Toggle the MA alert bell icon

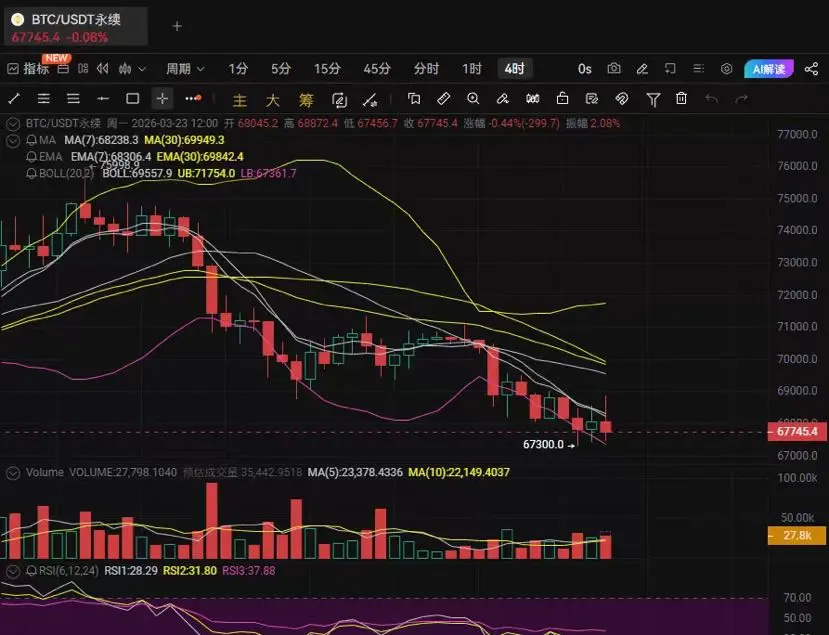click(32, 141)
